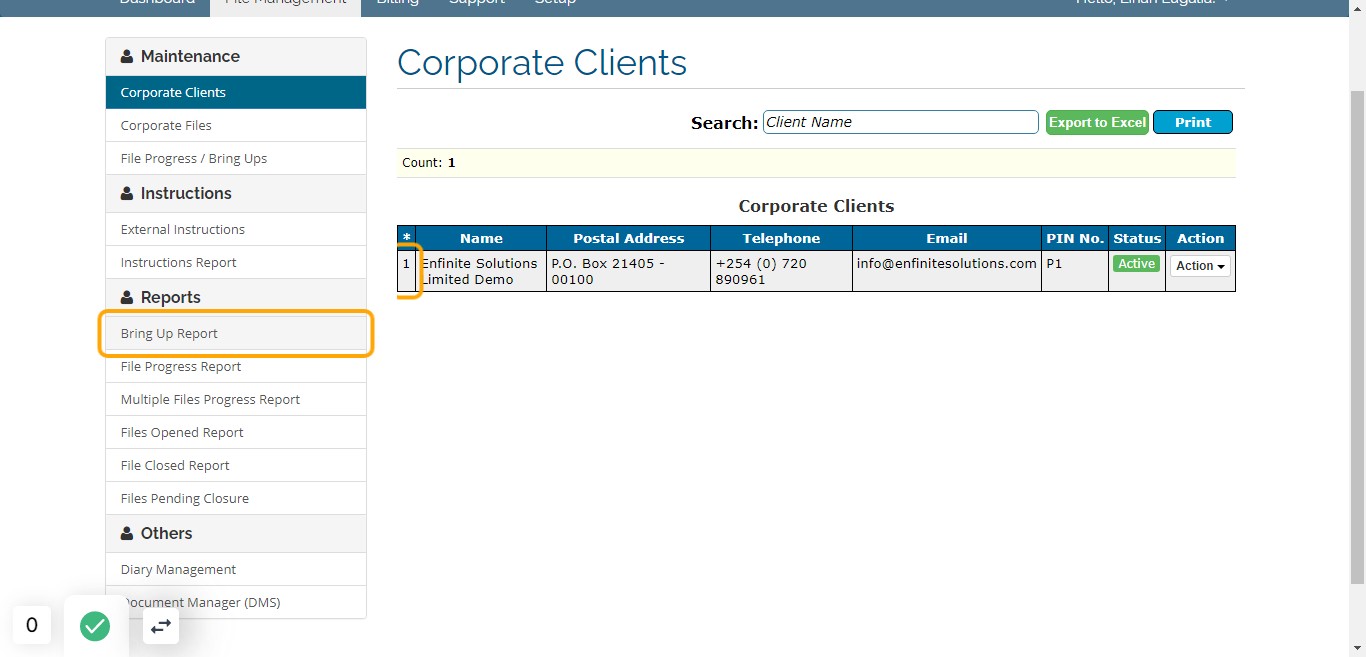The height and width of the screenshot is (657, 1366).
Task: Click the Maintenance section header
Action: click(x=236, y=57)
